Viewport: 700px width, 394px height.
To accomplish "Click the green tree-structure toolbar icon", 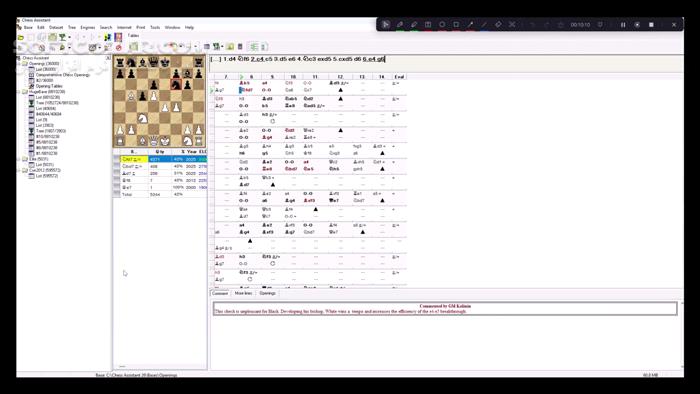I will (x=217, y=46).
